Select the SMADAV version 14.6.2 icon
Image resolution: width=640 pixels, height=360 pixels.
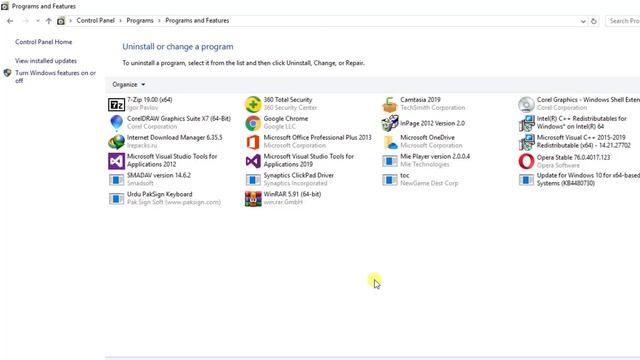point(116,180)
